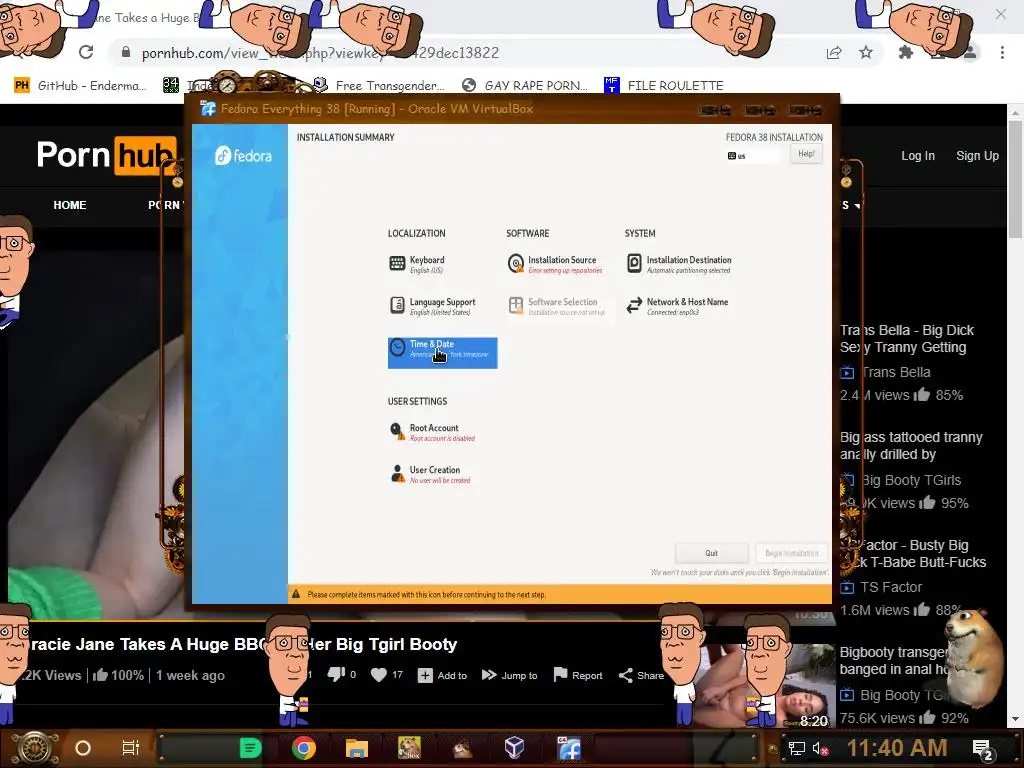
Task: Open User Creation settings
Action: click(430, 474)
